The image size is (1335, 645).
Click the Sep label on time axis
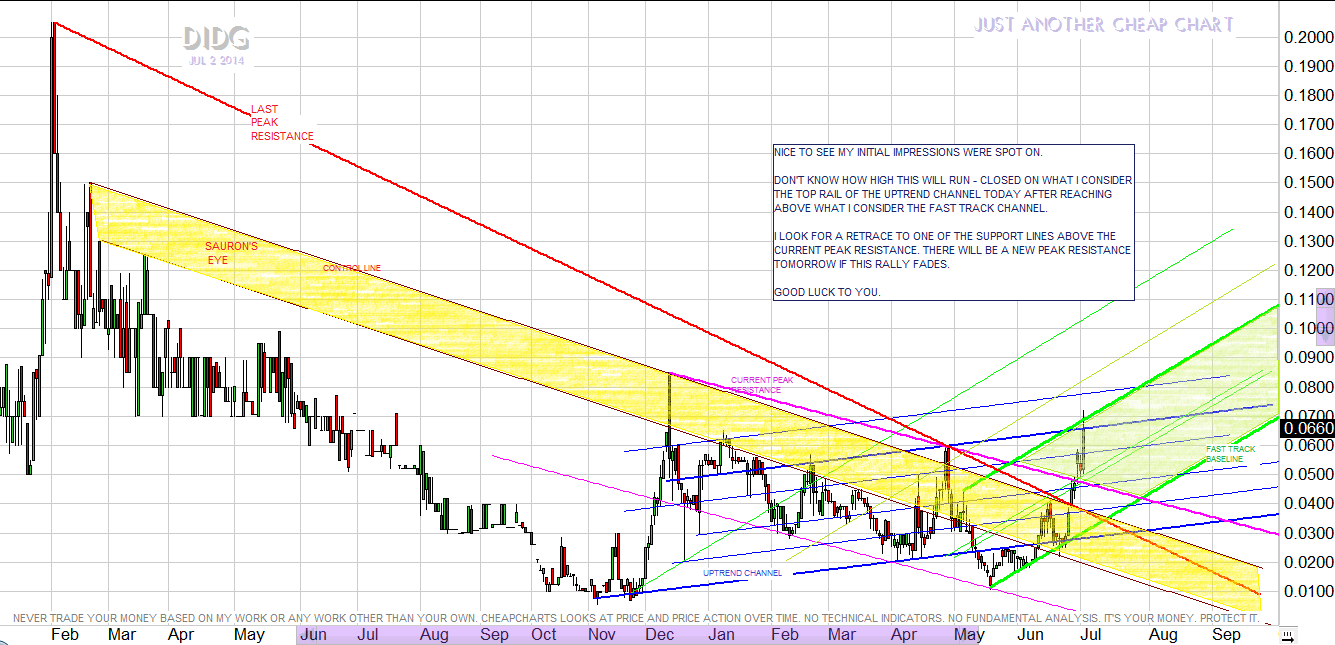[1225, 635]
